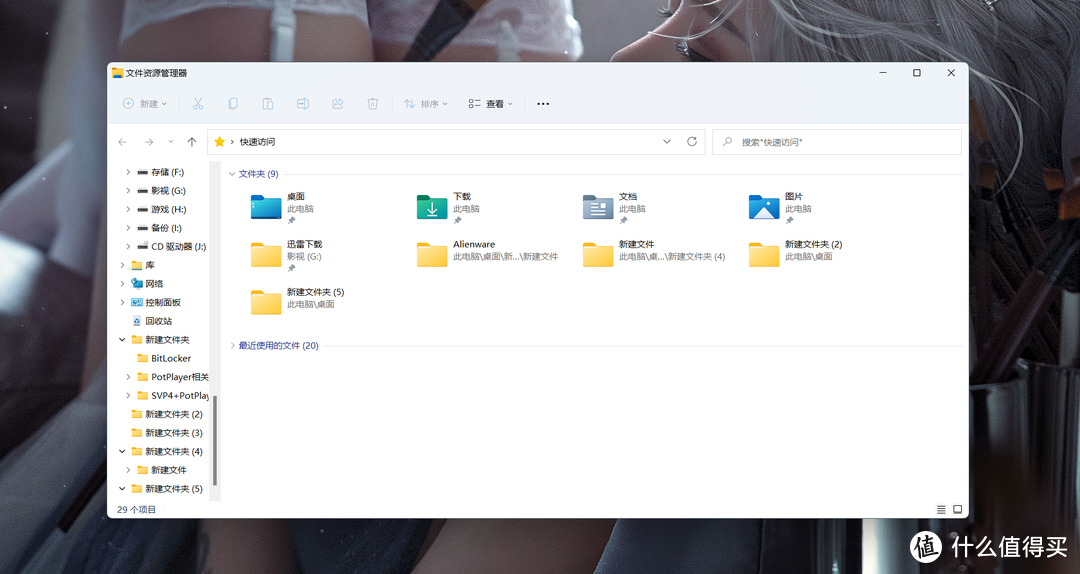Select the 迅雷下载 folder icon
Screen dimensions: 1080x574
[266, 255]
